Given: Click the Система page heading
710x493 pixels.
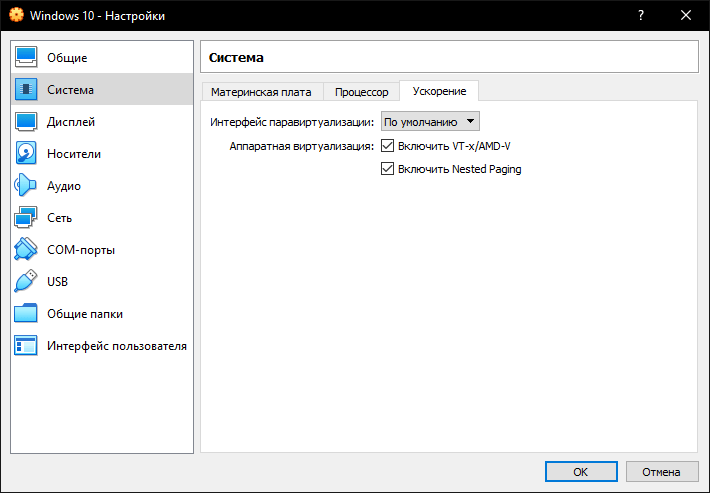Looking at the screenshot, I should coord(236,57).
